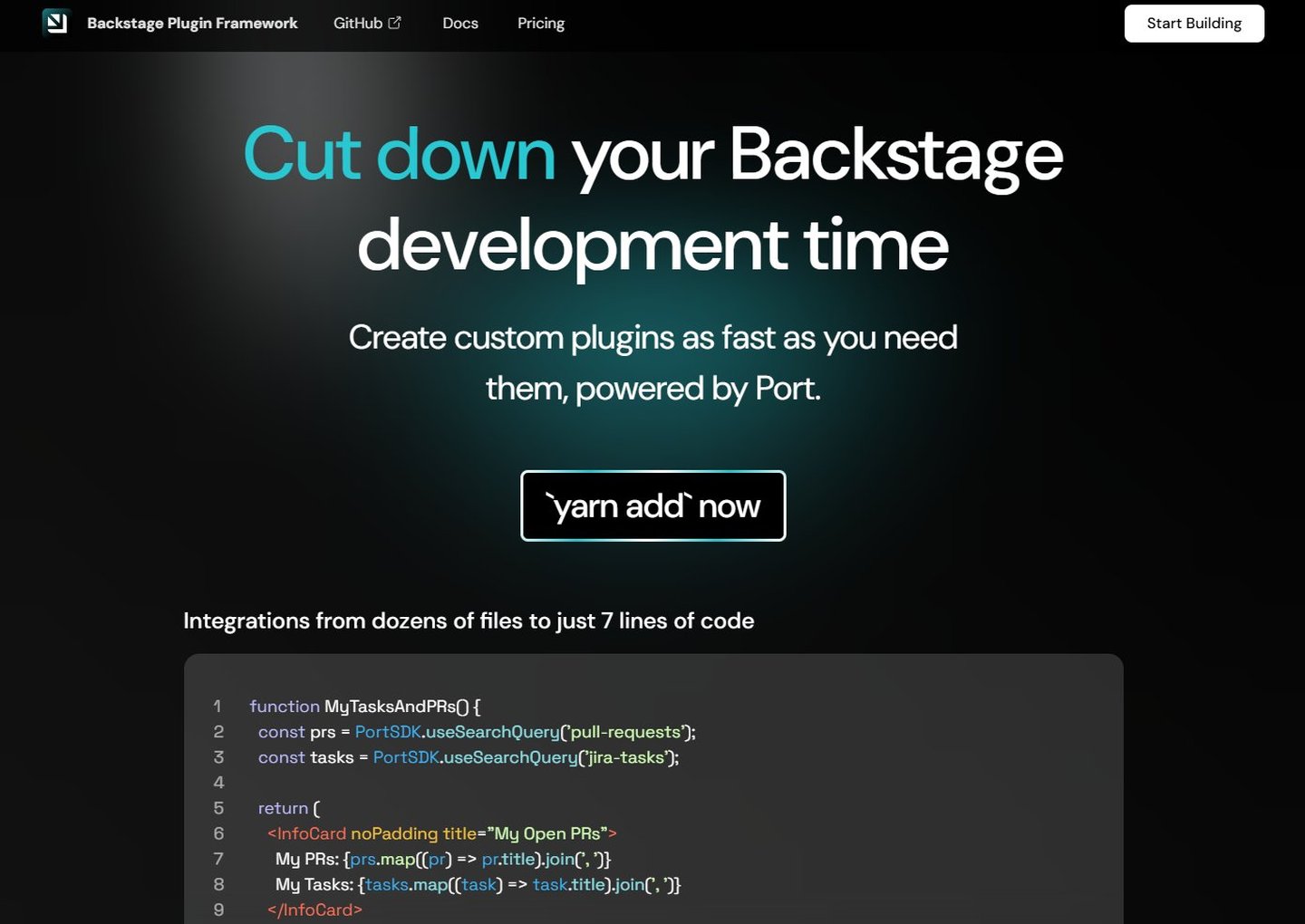This screenshot has width=1305, height=924.
Task: Click the 'return (' code line
Action: pos(289,808)
